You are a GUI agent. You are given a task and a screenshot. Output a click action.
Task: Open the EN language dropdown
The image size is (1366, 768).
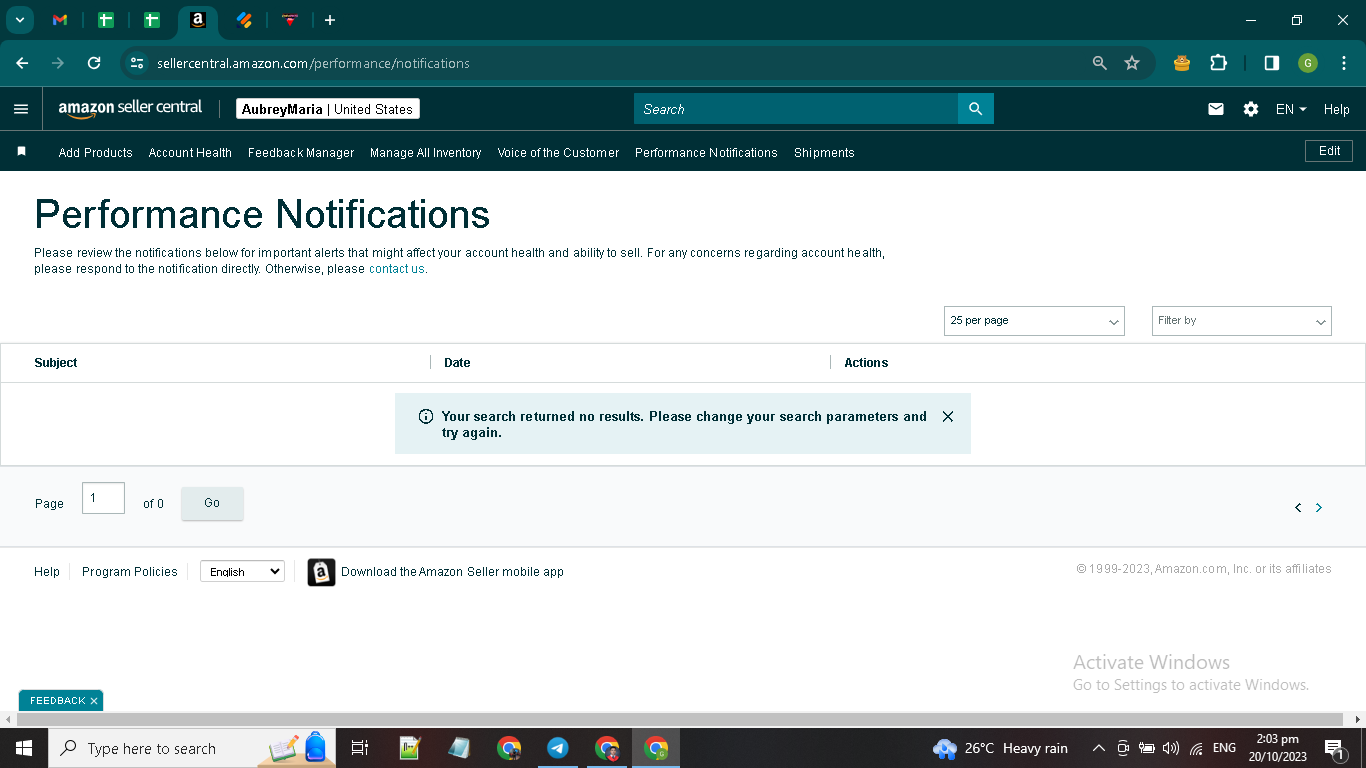[x=1291, y=109]
